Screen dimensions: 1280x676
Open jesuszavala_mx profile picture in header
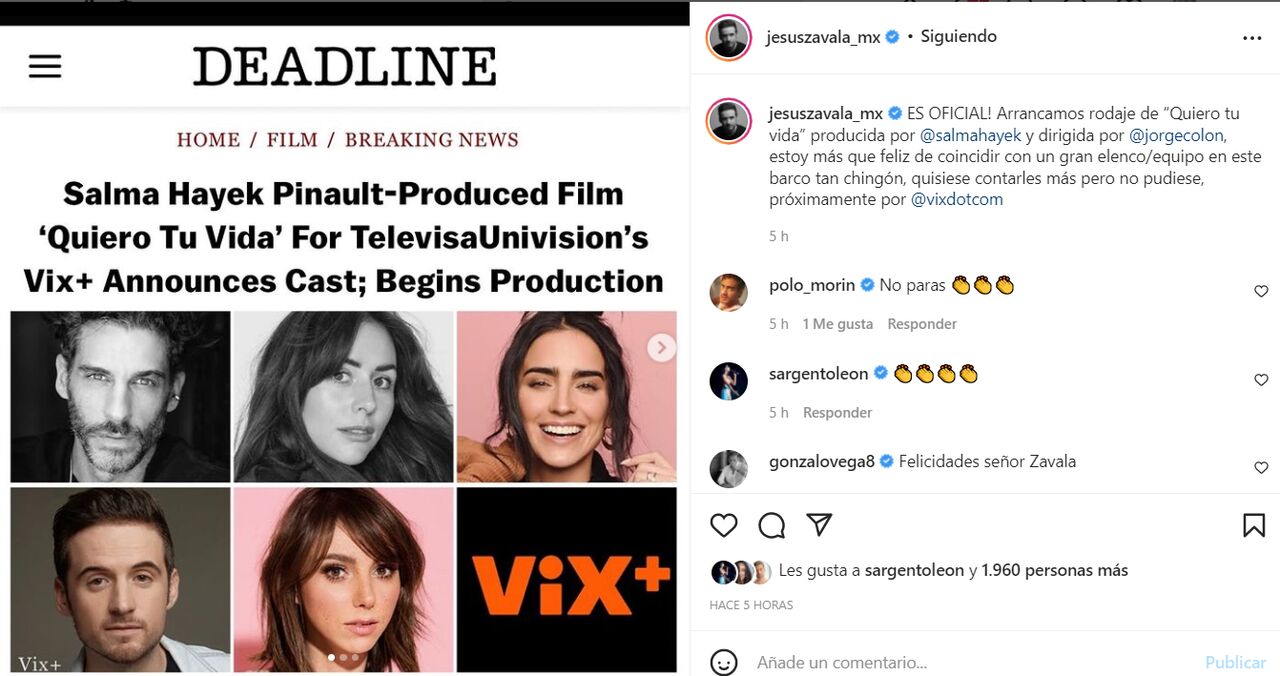[728, 38]
